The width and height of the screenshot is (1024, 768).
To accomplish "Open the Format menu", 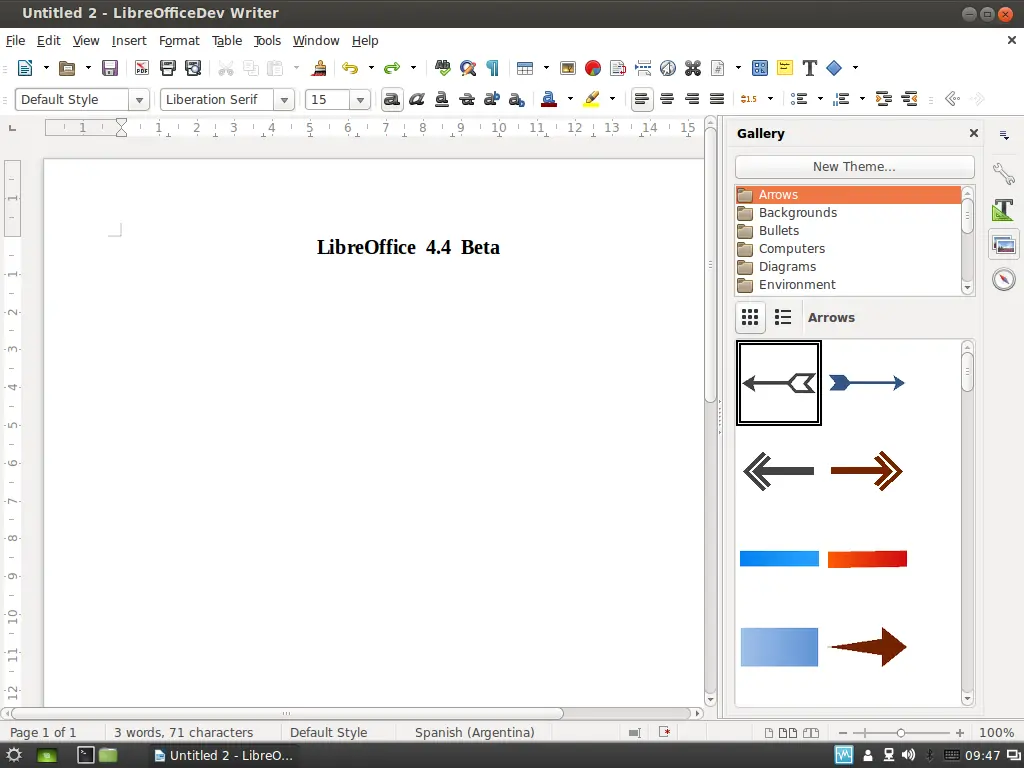I will (x=179, y=40).
